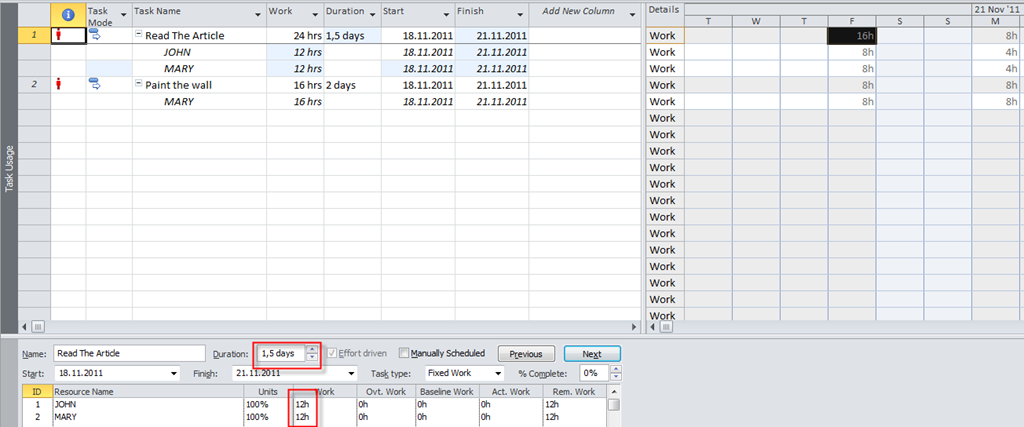The width and height of the screenshot is (1024, 427).
Task: Open the Task type dropdown
Action: 497,373
